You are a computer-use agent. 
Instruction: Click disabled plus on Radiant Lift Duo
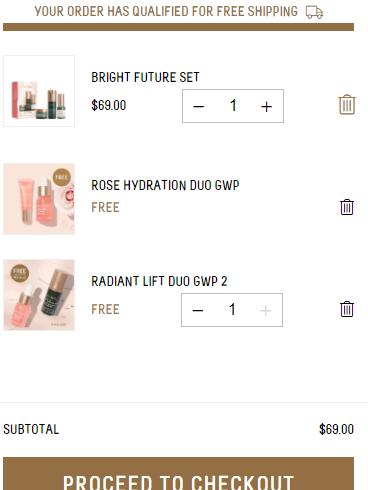coord(265,310)
